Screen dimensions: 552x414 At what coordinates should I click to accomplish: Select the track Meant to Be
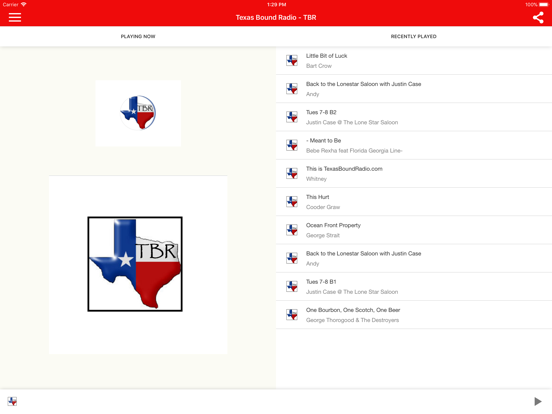414,145
